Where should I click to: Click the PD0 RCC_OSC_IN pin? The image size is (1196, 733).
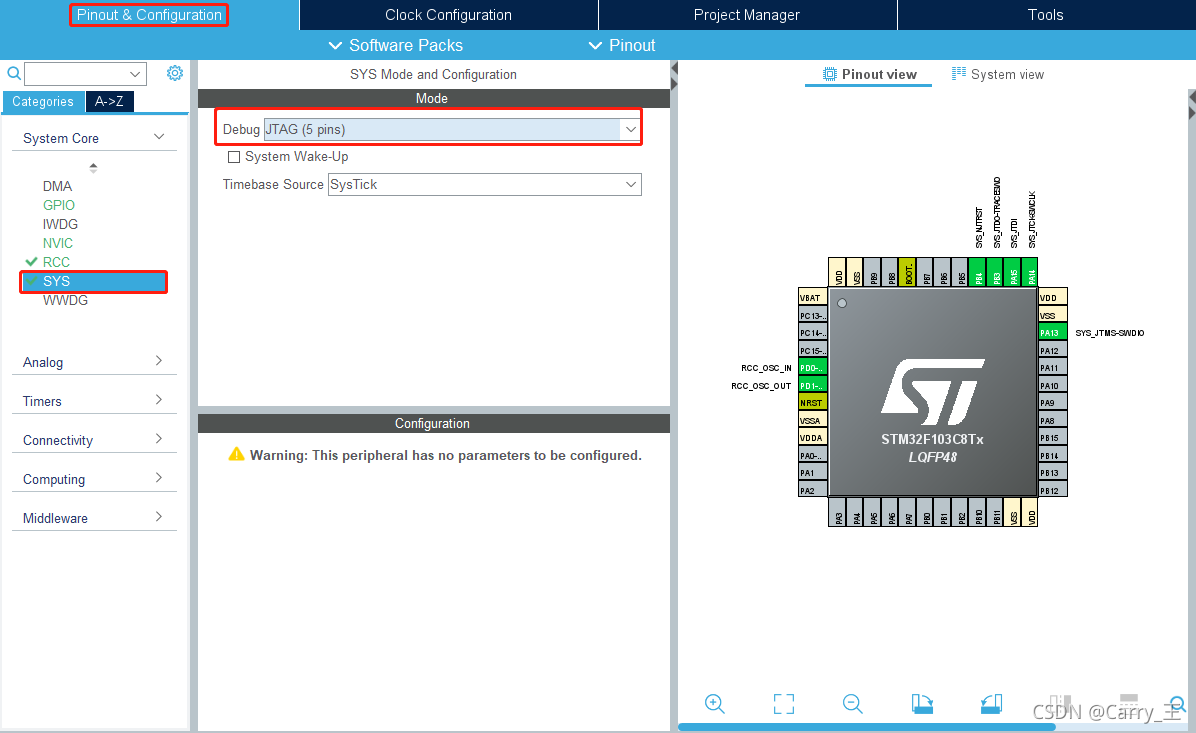pyautogui.click(x=812, y=368)
